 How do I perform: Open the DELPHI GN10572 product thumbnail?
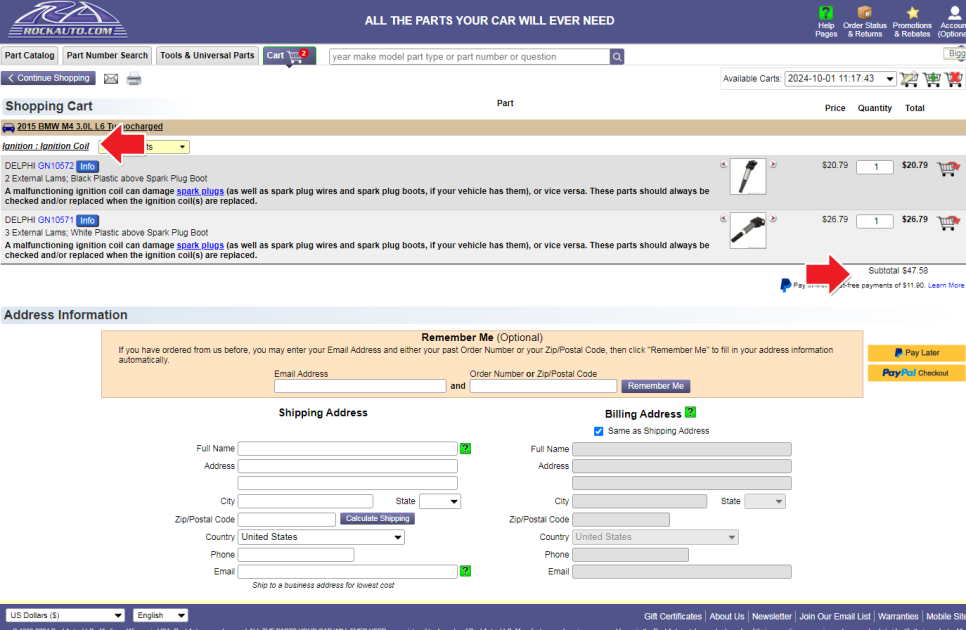click(748, 177)
